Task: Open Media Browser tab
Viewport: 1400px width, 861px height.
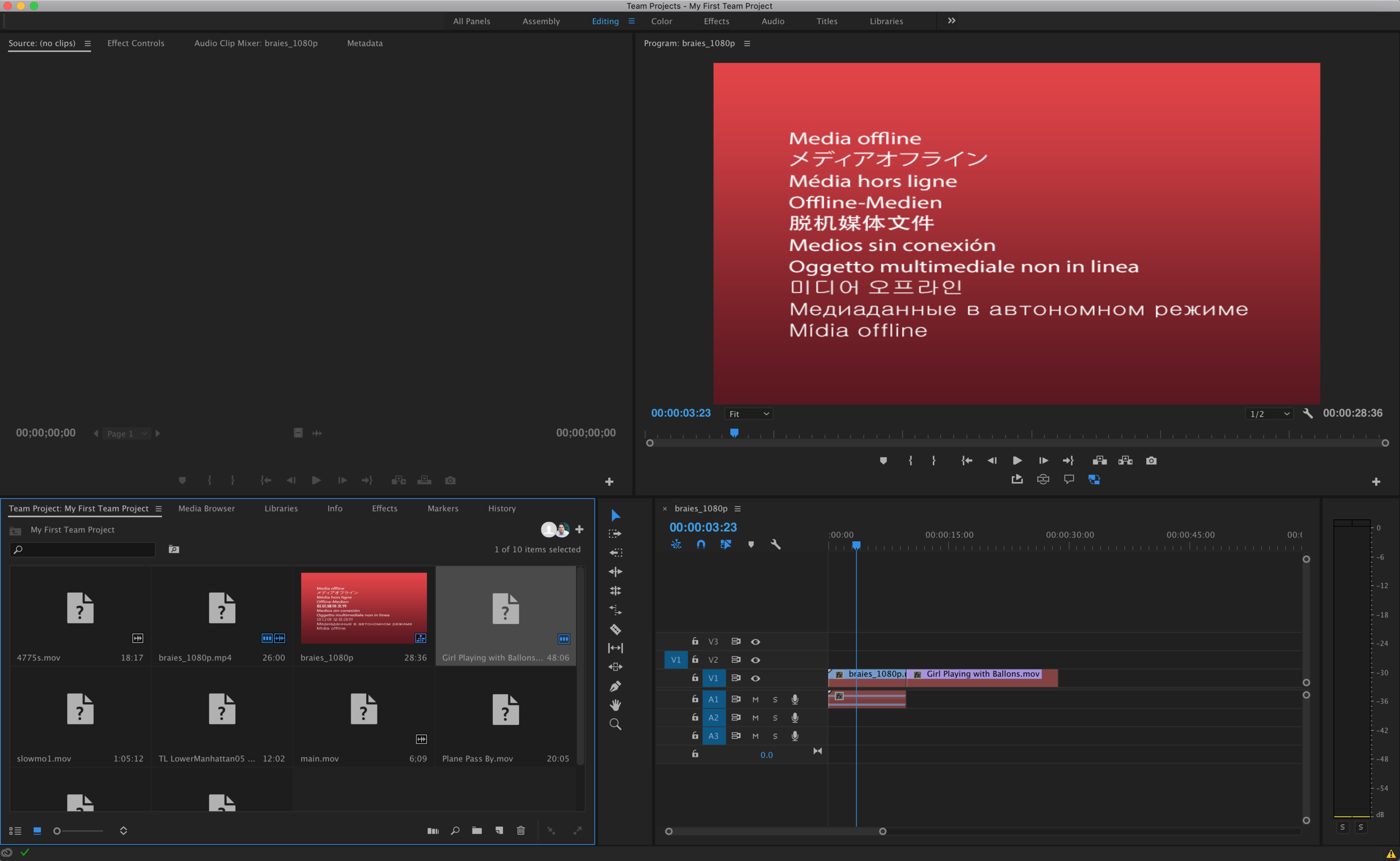Action: point(207,509)
